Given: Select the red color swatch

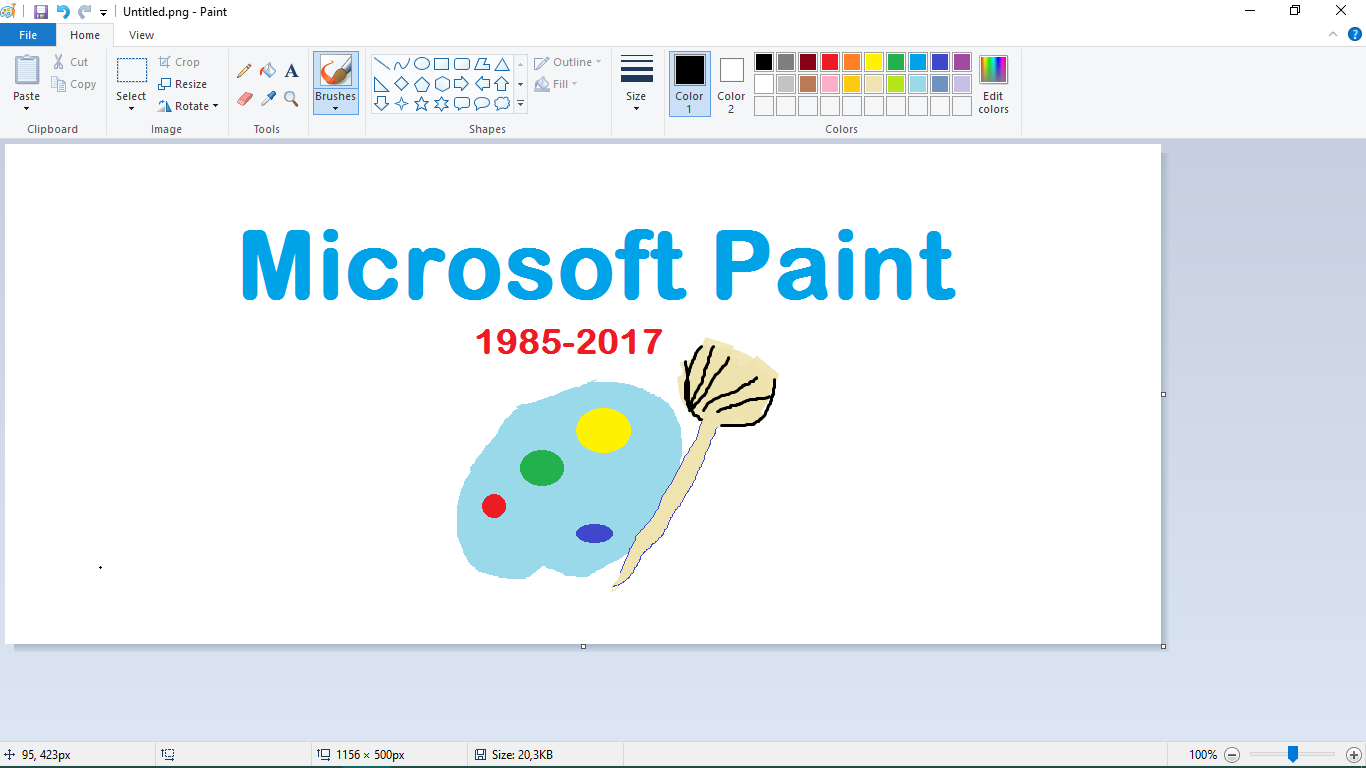Looking at the screenshot, I should click(x=829, y=61).
